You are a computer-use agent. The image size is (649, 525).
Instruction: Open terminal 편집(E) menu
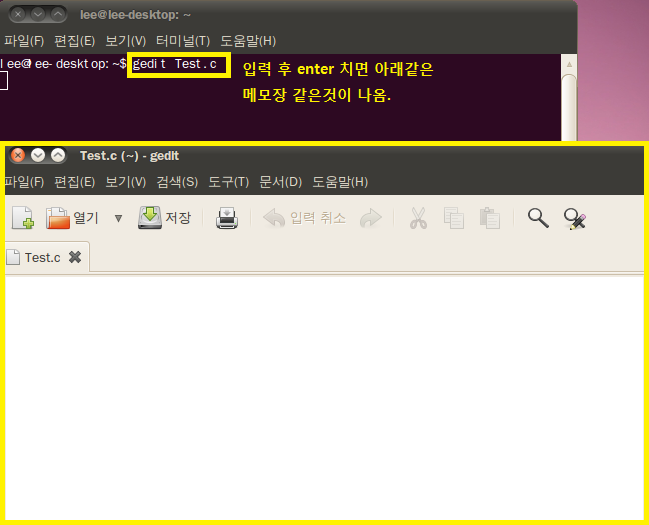click(x=75, y=41)
